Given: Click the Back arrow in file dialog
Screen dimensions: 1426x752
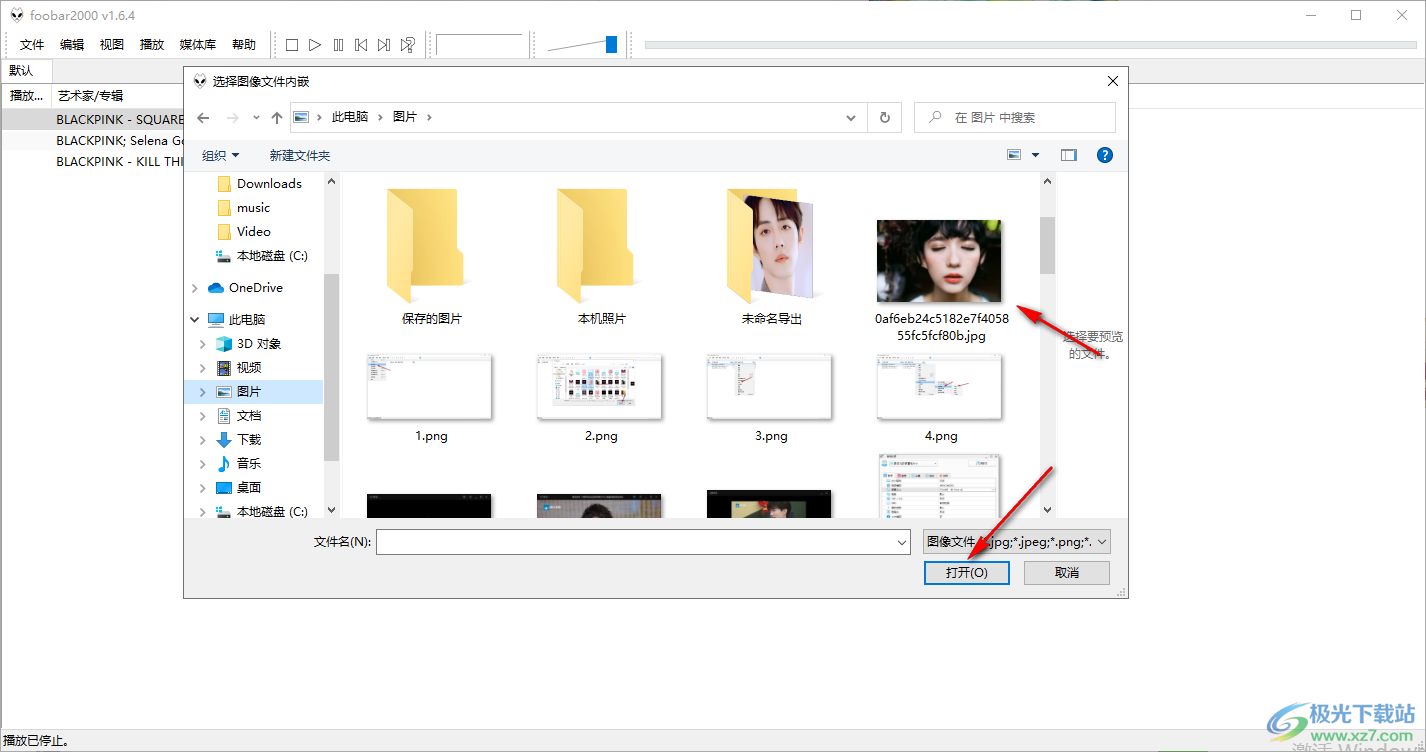Looking at the screenshot, I should click(x=204, y=118).
